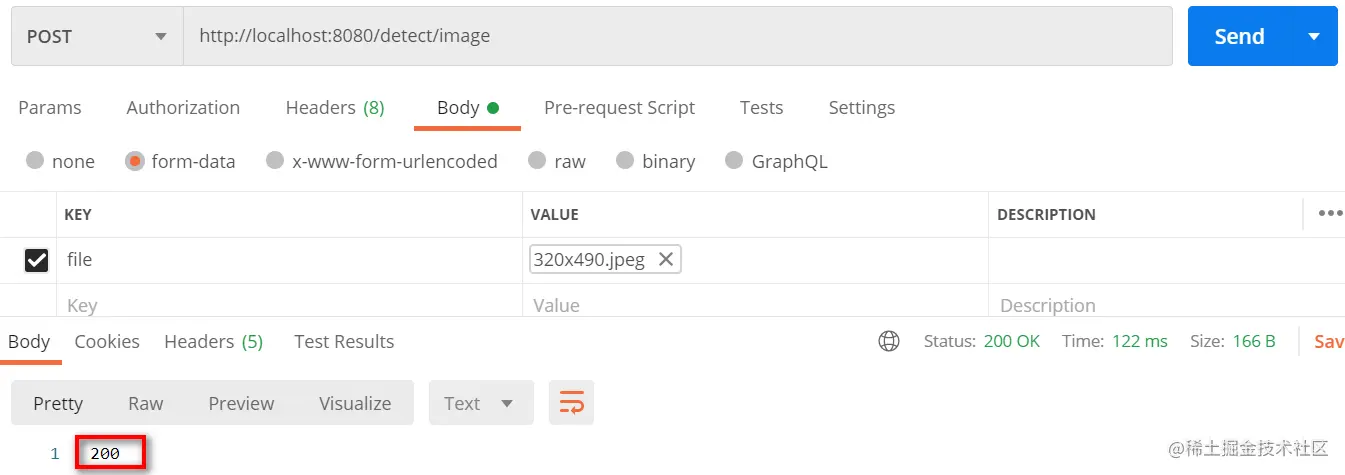Viewport: 1345px width, 475px height.
Task: Uncheck the file row checkbox
Action: (36, 260)
